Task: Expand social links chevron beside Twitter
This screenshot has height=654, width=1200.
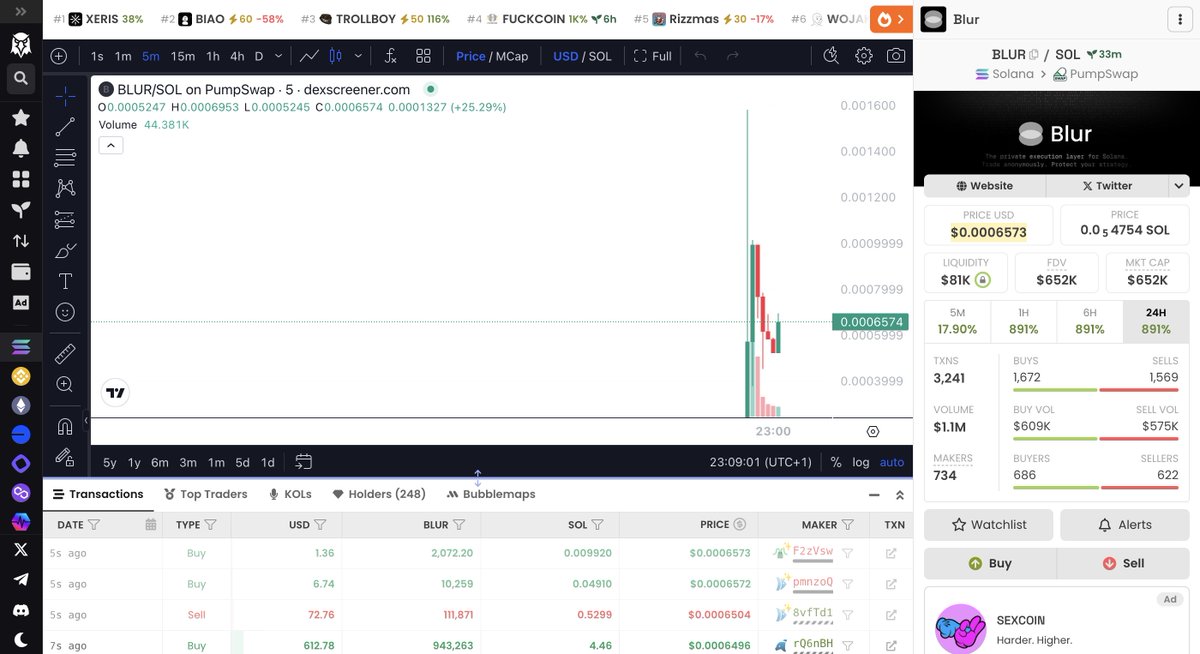Action: [1179, 185]
